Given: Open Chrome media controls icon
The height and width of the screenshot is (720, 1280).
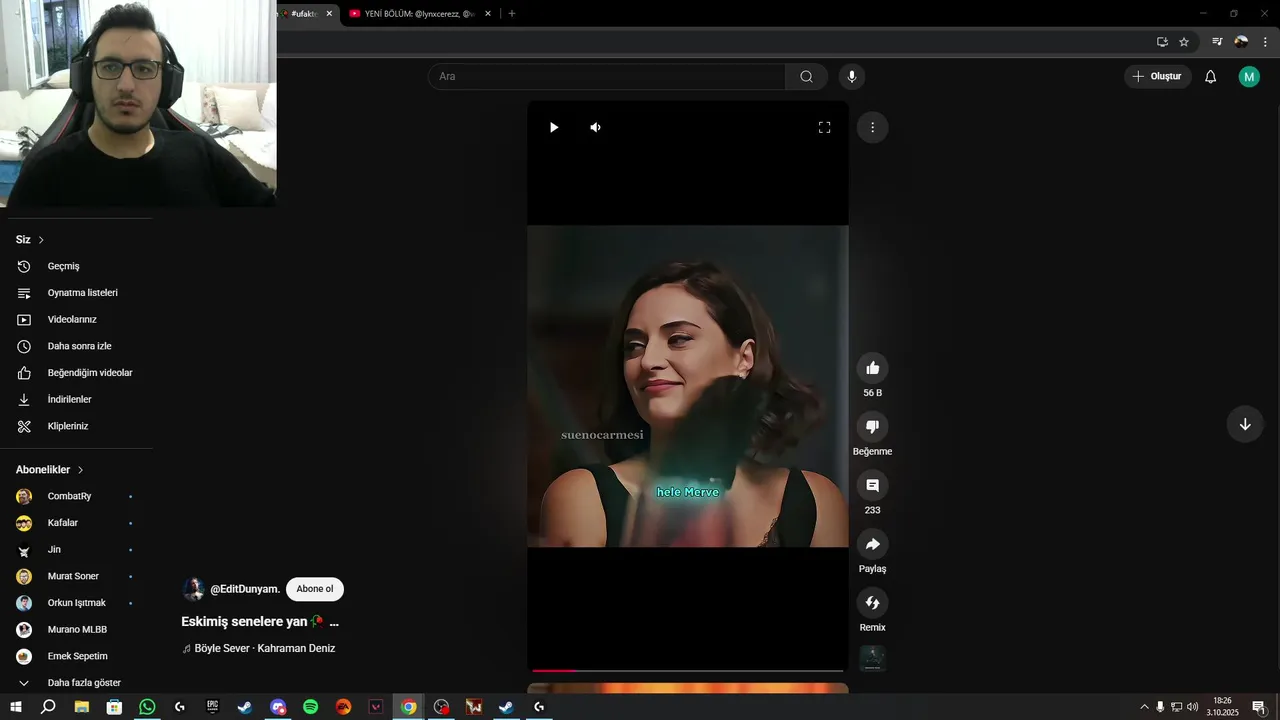Looking at the screenshot, I should 1217,42.
